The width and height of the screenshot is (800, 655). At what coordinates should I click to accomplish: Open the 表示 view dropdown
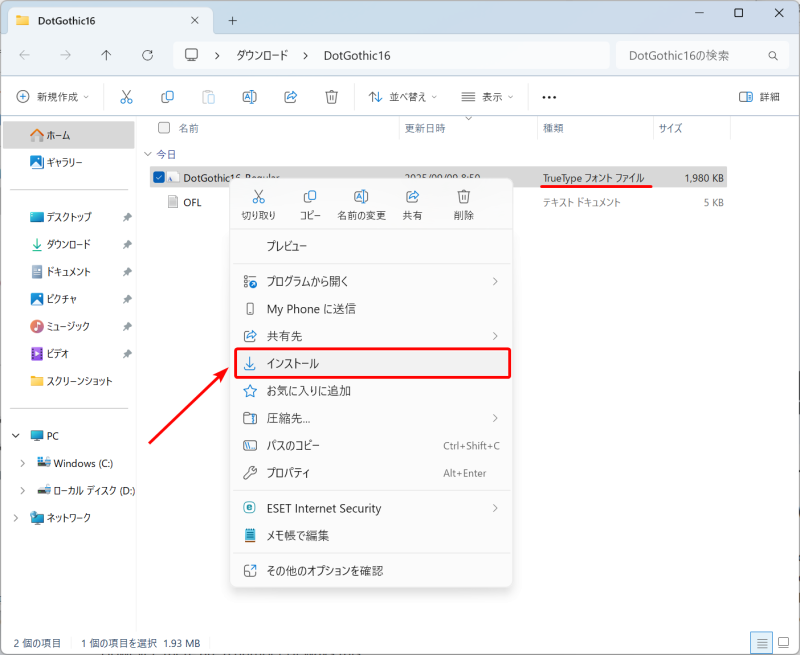coord(487,97)
